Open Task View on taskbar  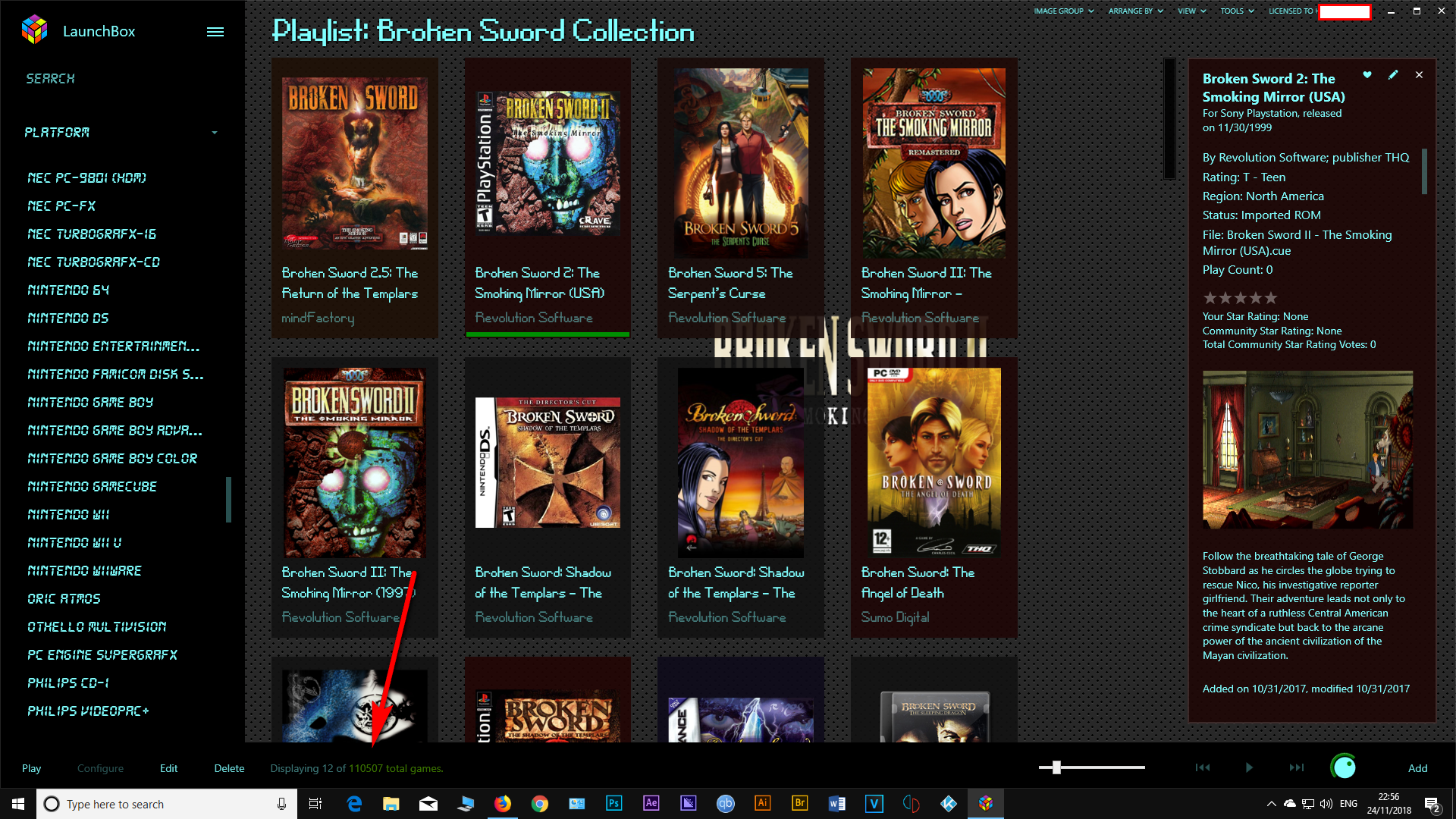click(315, 804)
